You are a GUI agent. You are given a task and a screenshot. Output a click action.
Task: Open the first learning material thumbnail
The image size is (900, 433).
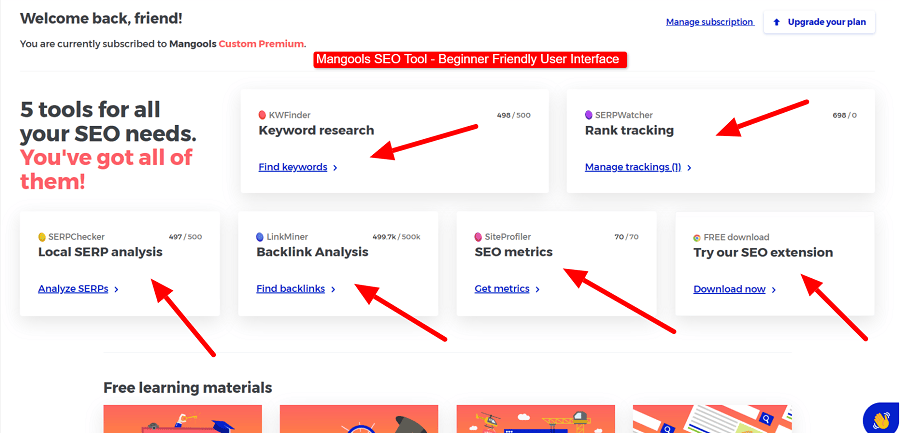click(182, 419)
